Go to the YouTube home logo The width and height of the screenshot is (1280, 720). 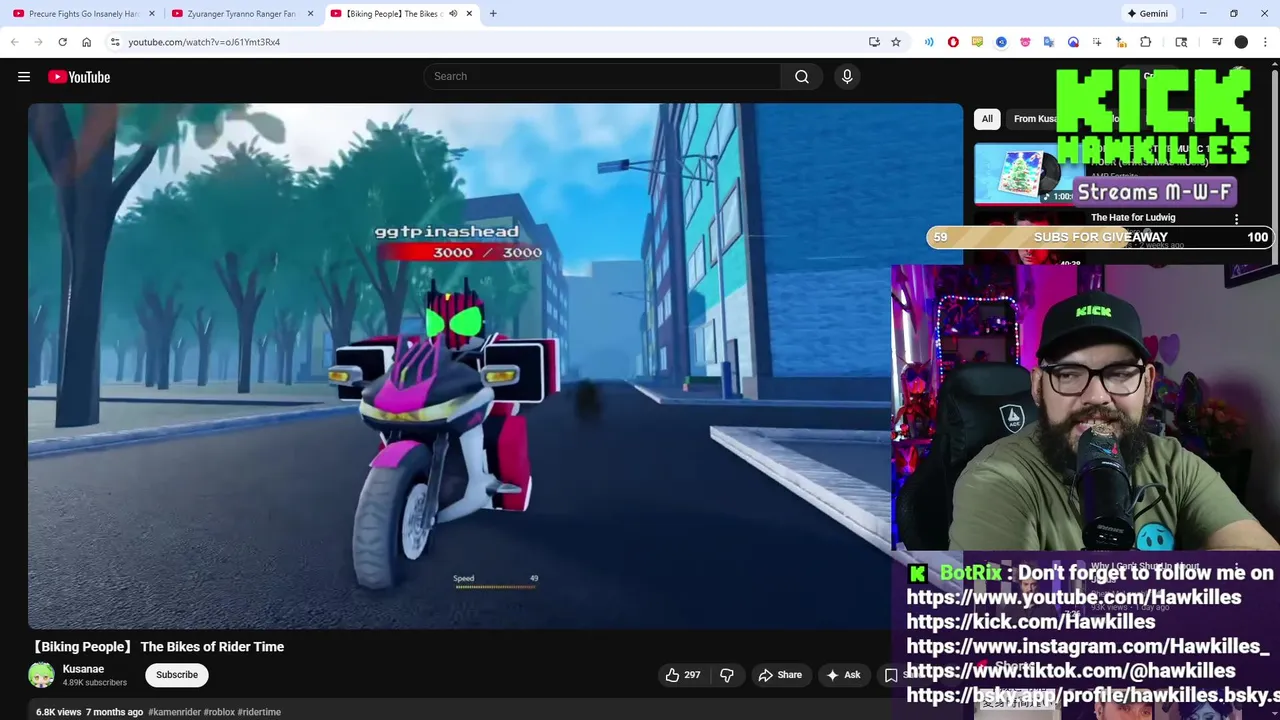click(x=79, y=77)
